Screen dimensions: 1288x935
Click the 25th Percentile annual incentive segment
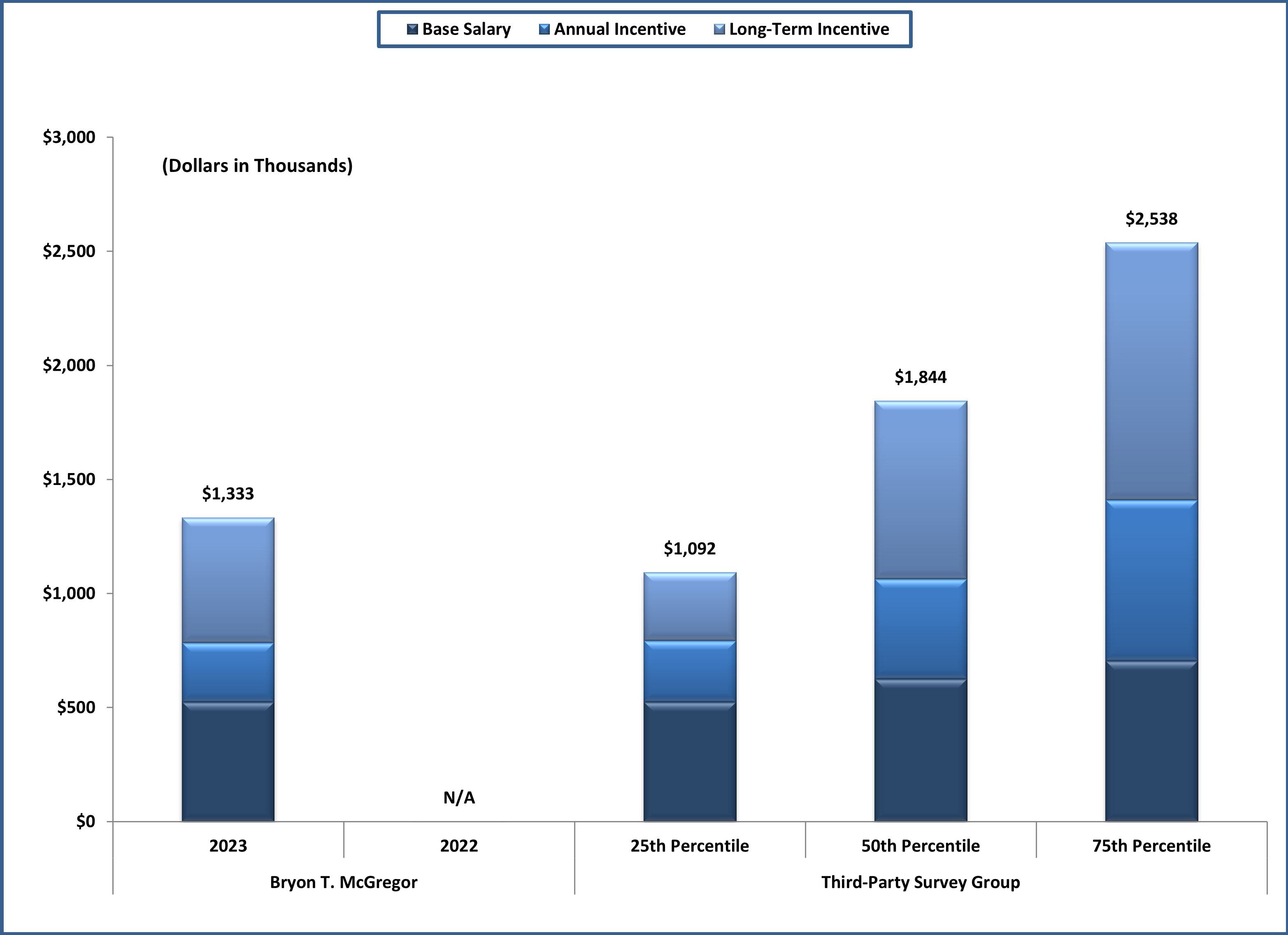(x=689, y=671)
